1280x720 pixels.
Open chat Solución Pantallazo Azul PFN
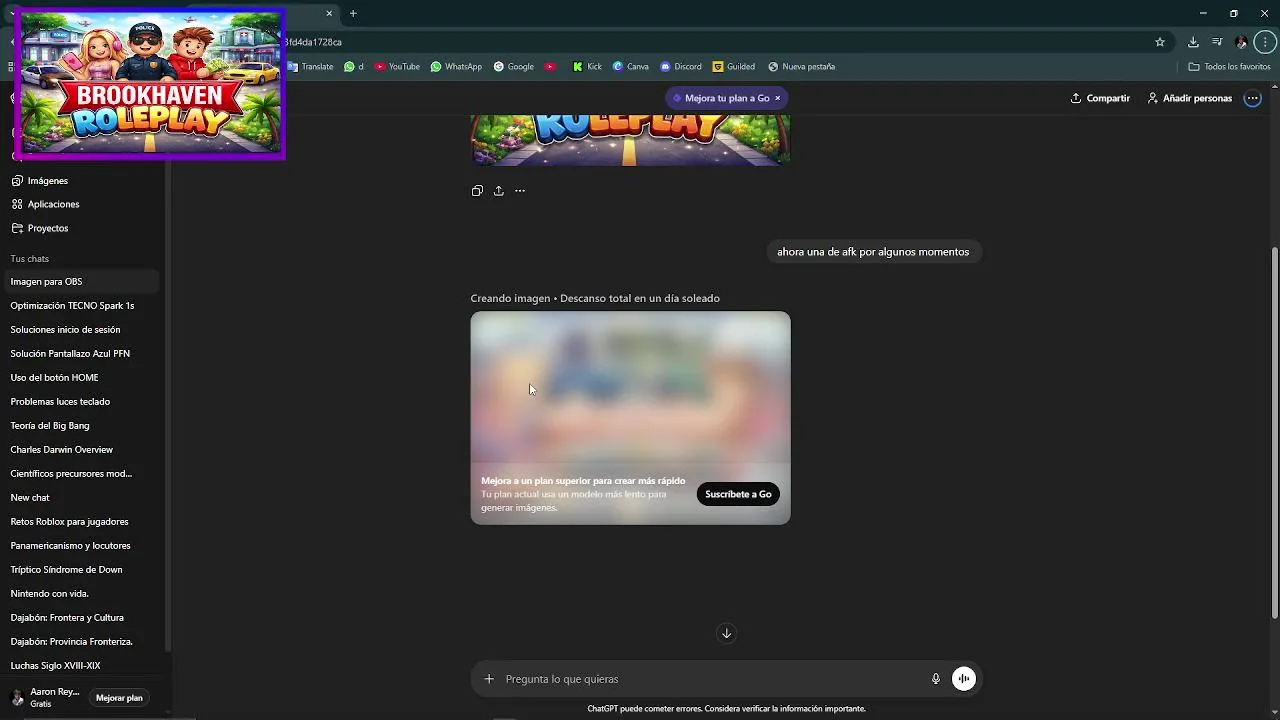click(x=83, y=354)
